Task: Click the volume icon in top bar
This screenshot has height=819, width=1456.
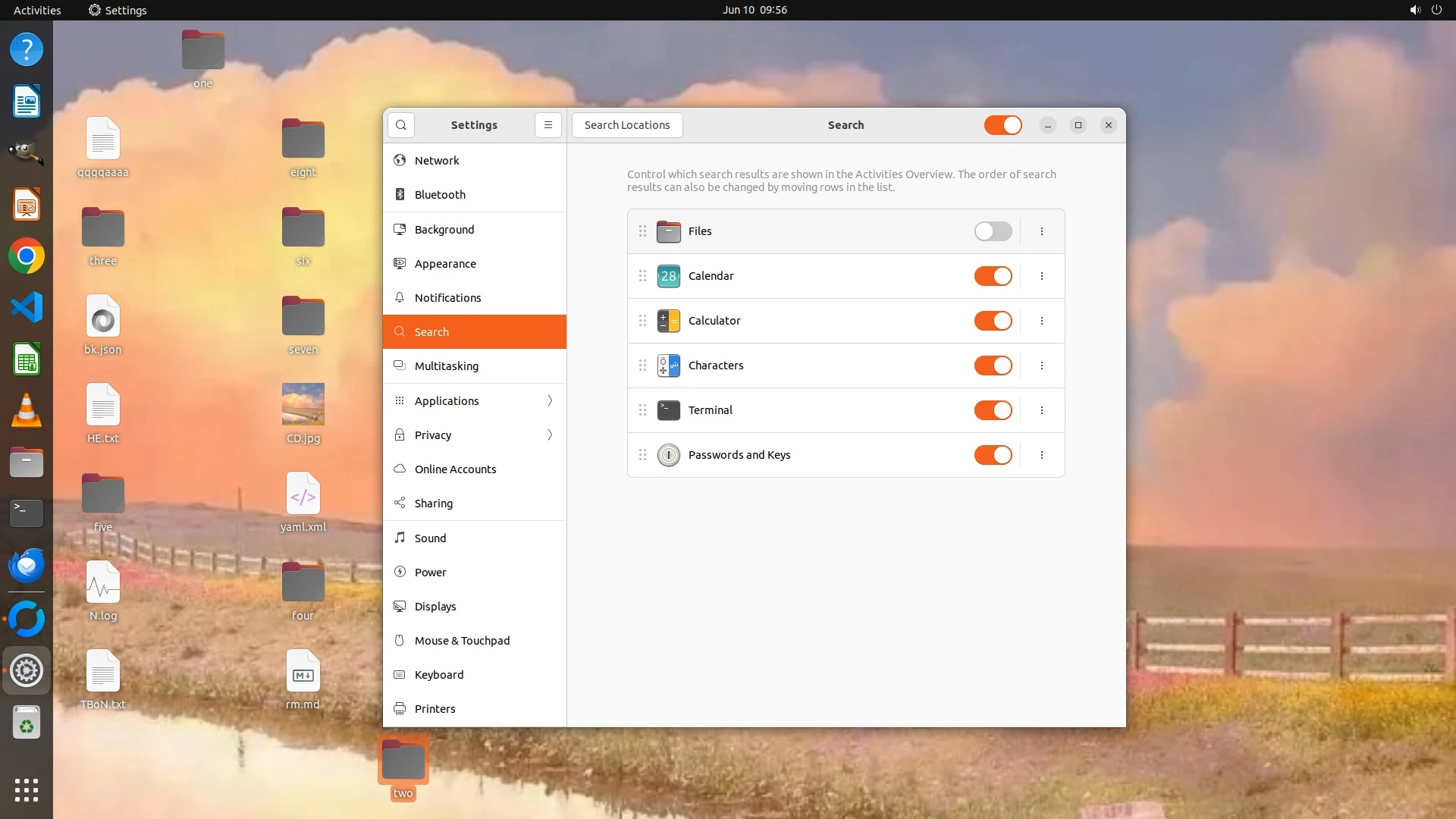Action: 1414,10
